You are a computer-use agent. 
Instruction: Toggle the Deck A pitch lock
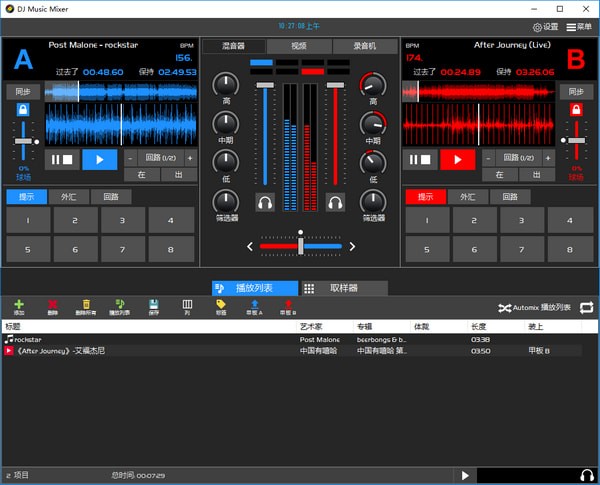tap(22, 109)
